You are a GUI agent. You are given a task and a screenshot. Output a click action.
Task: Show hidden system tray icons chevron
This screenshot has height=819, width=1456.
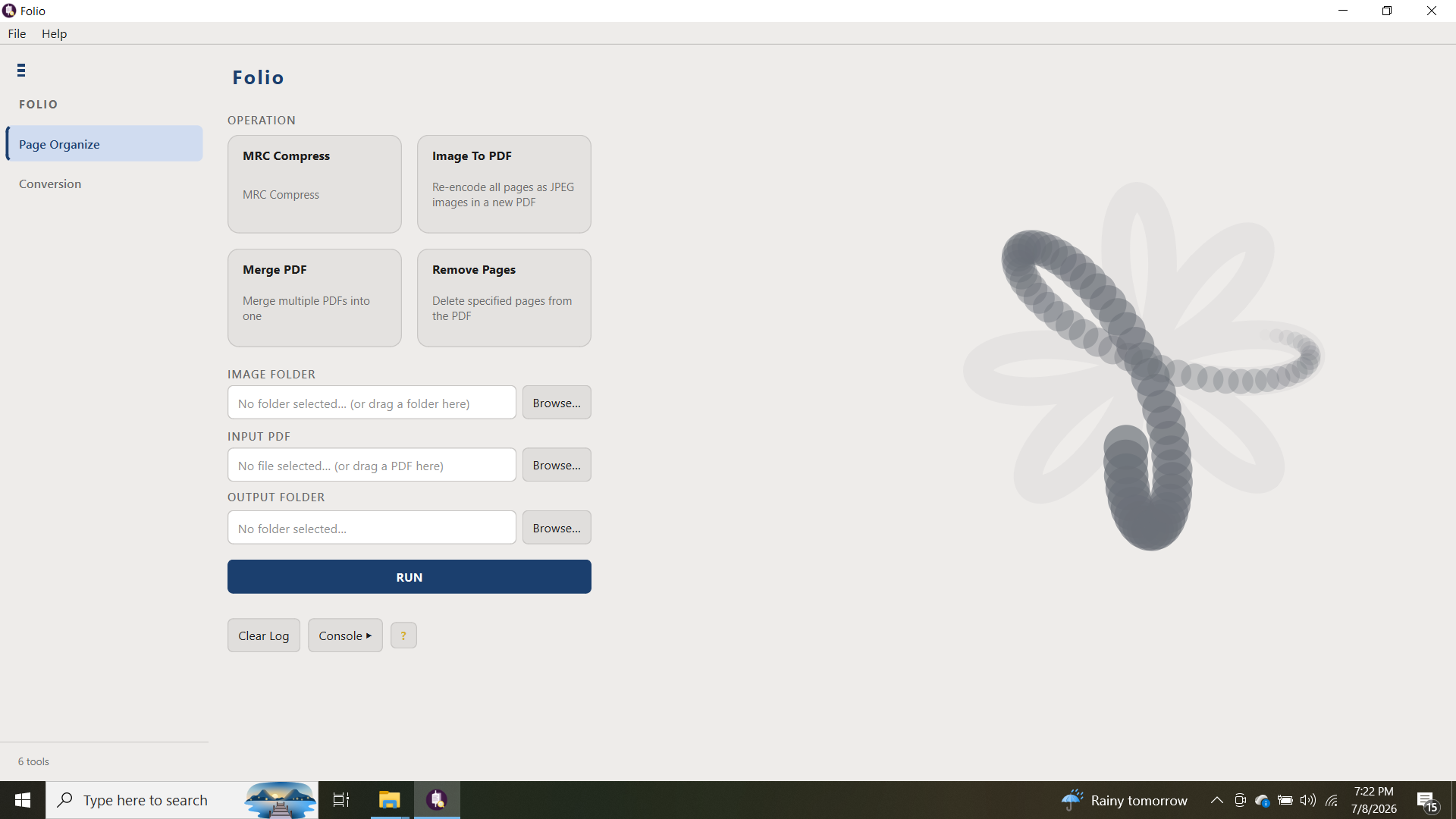pyautogui.click(x=1216, y=800)
